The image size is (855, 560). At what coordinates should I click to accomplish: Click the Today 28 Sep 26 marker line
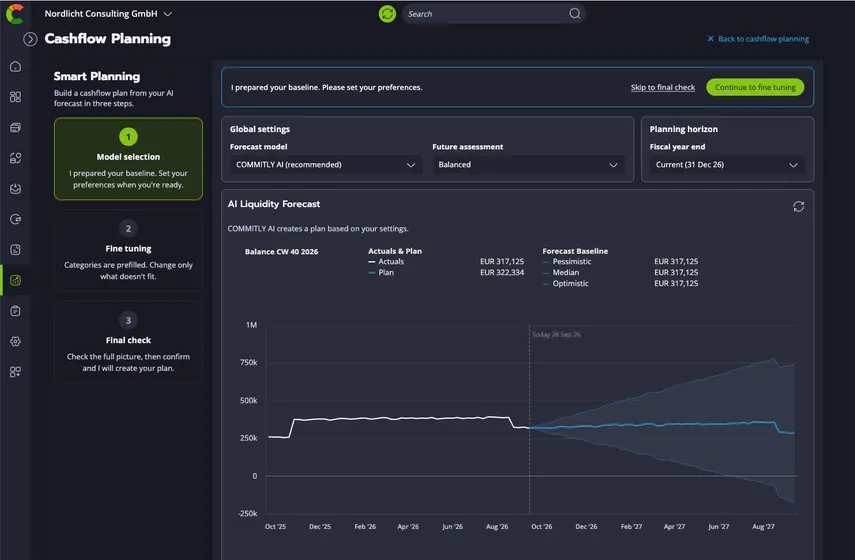(529, 420)
